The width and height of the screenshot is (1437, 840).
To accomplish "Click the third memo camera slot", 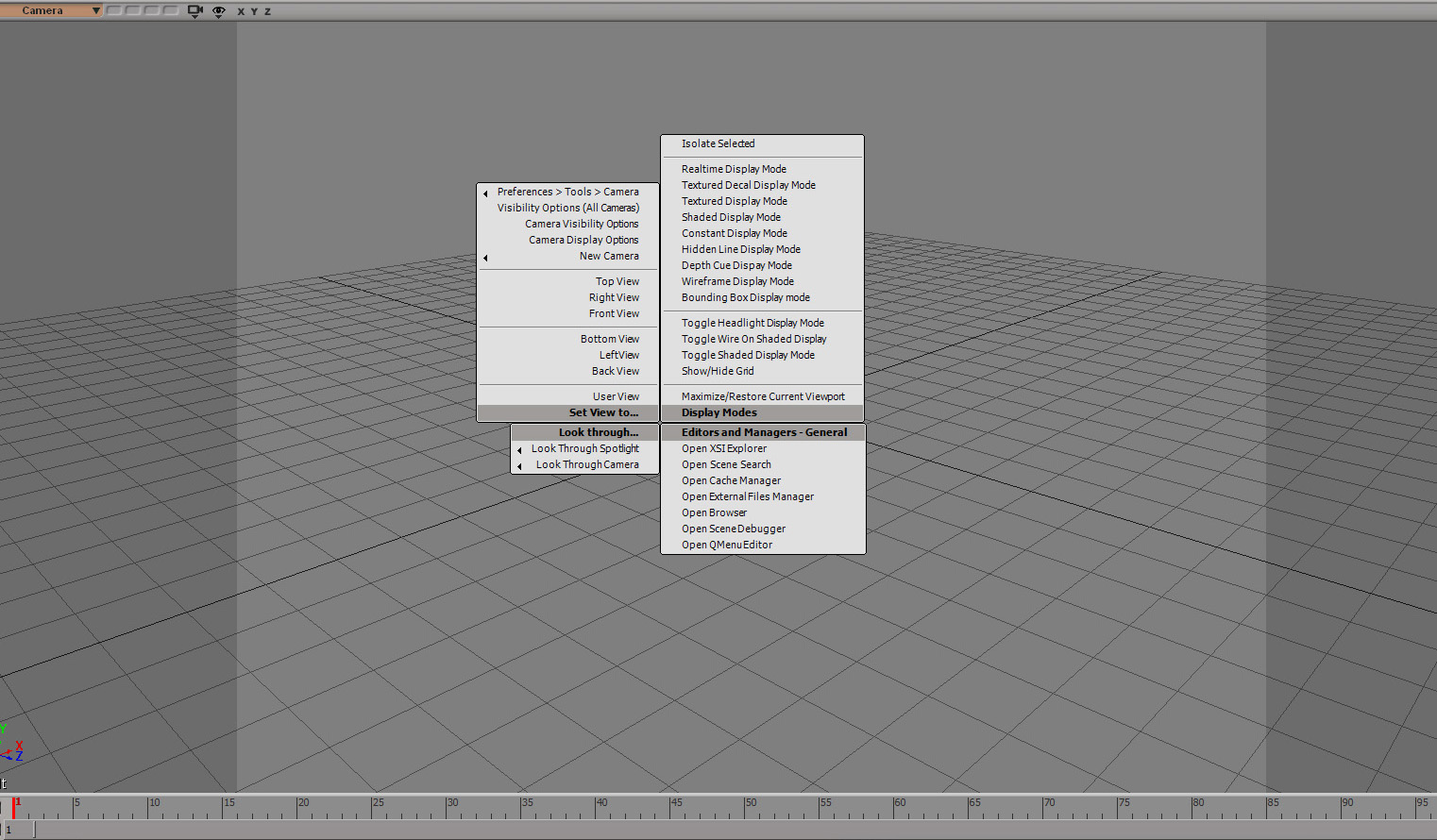I will (x=152, y=10).
